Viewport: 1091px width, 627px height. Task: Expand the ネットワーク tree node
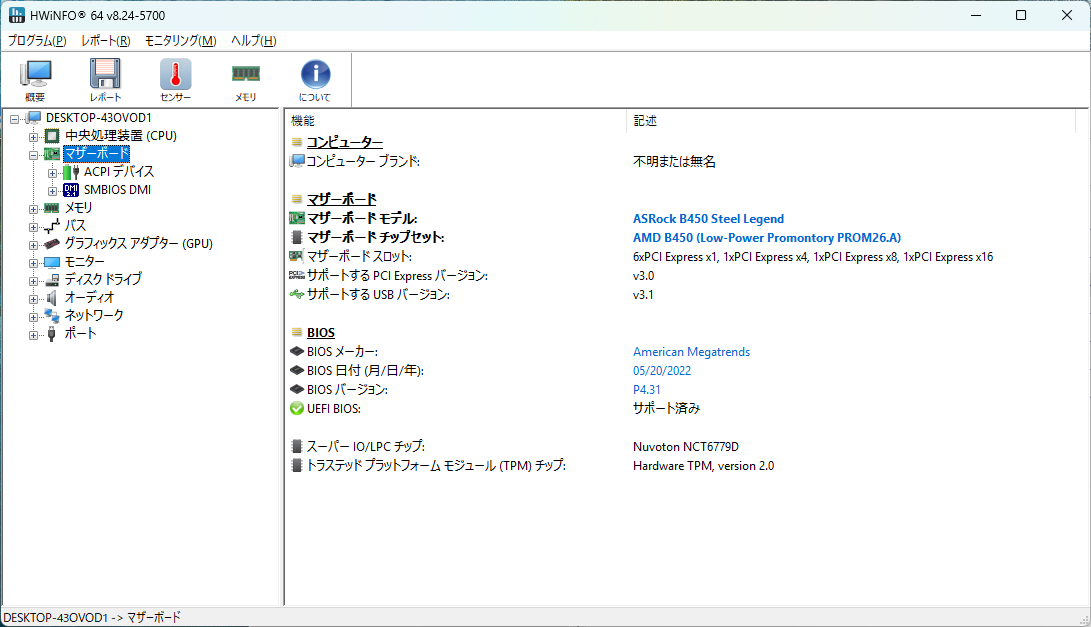pos(34,316)
